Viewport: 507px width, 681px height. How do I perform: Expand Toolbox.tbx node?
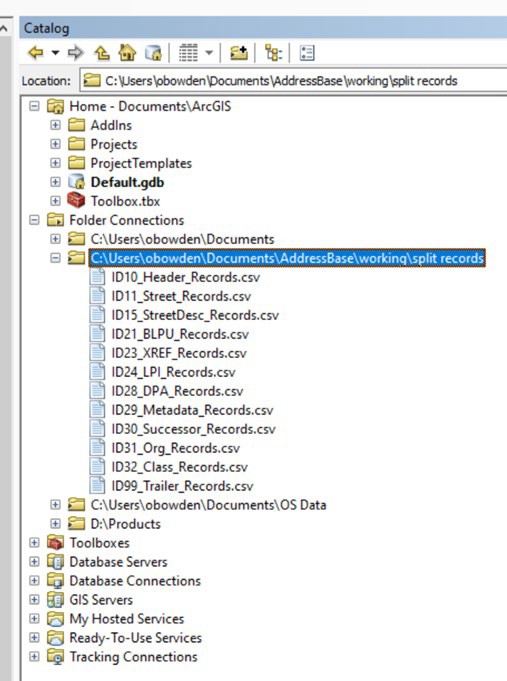55,201
